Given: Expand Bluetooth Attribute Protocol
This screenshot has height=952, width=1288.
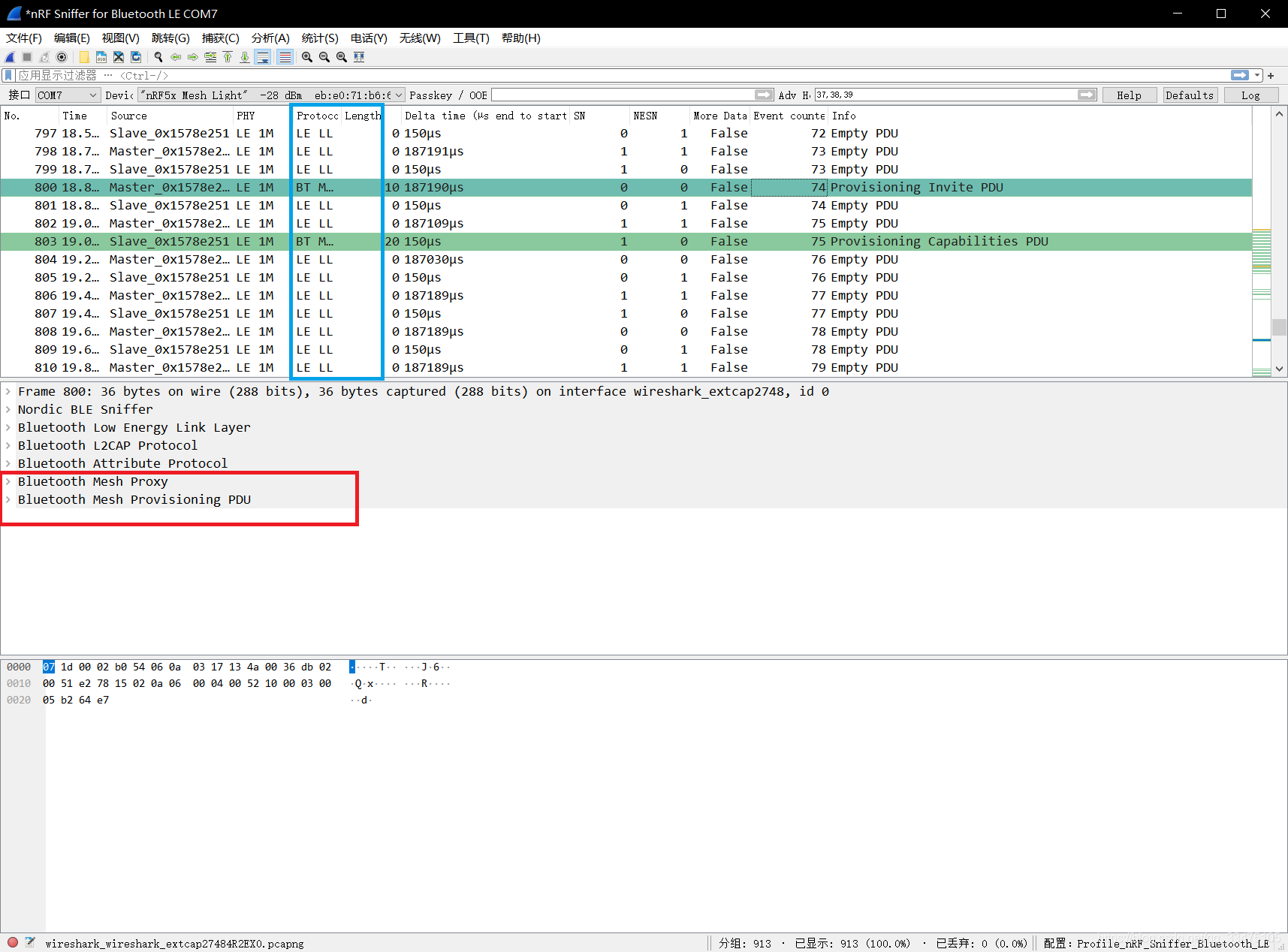Looking at the screenshot, I should (8, 463).
